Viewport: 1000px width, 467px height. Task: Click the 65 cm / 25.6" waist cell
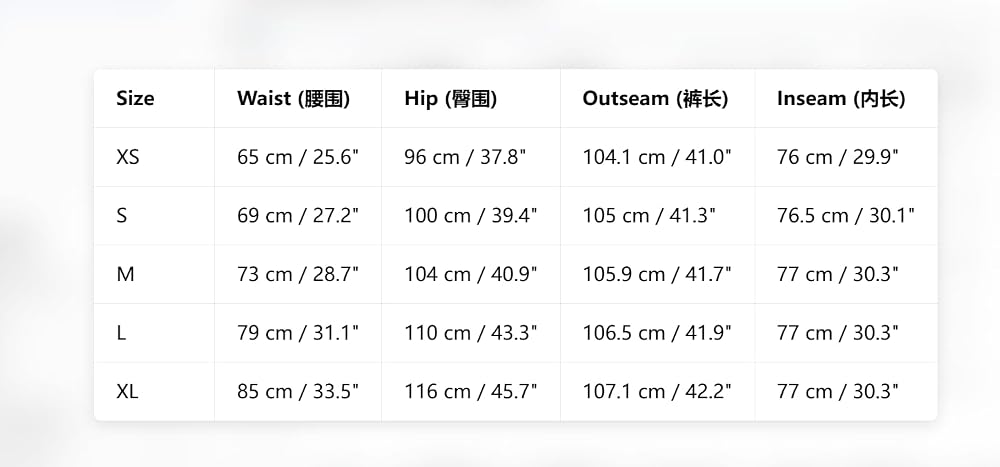pos(298,157)
